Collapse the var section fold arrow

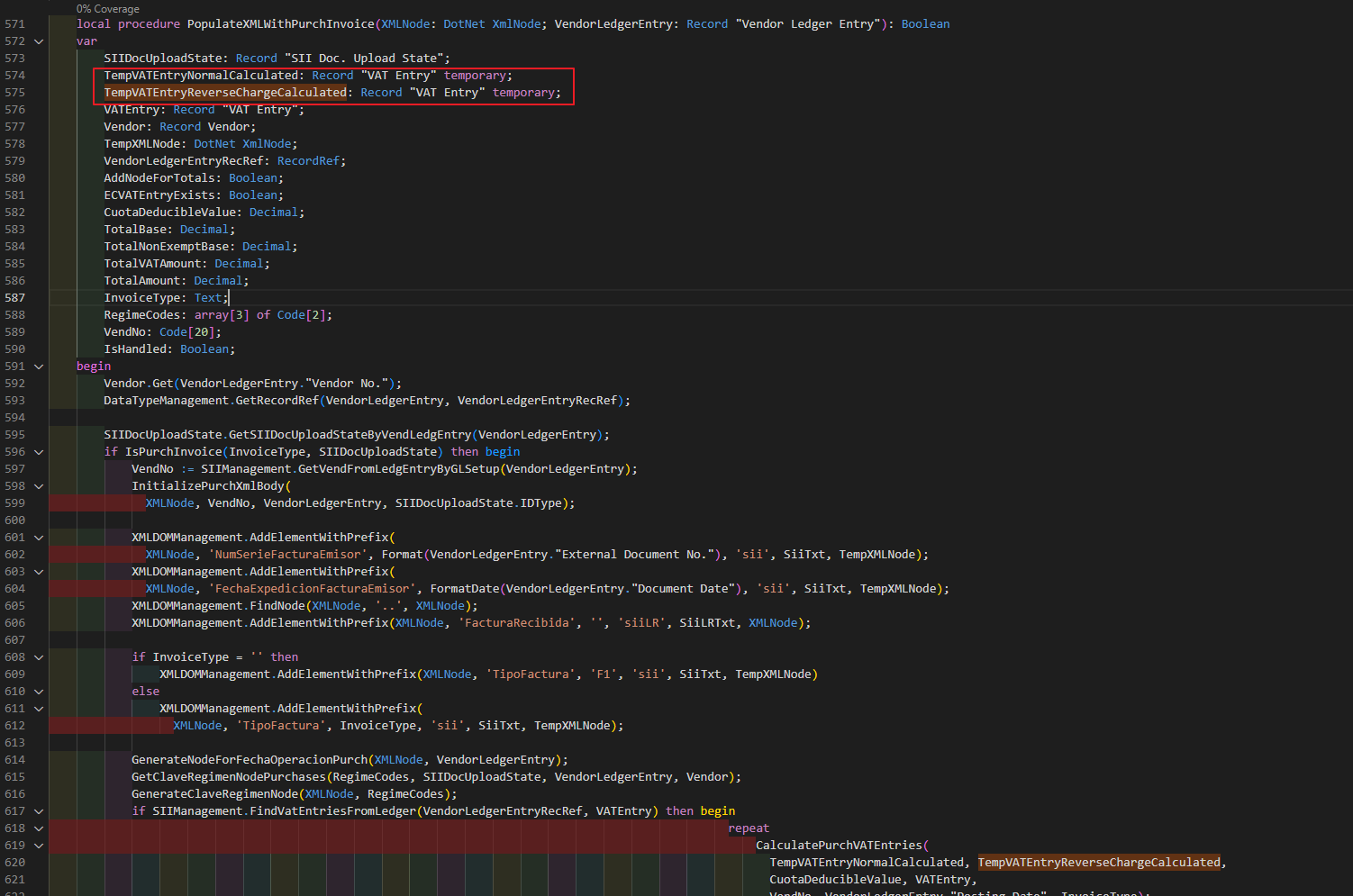click(x=38, y=41)
